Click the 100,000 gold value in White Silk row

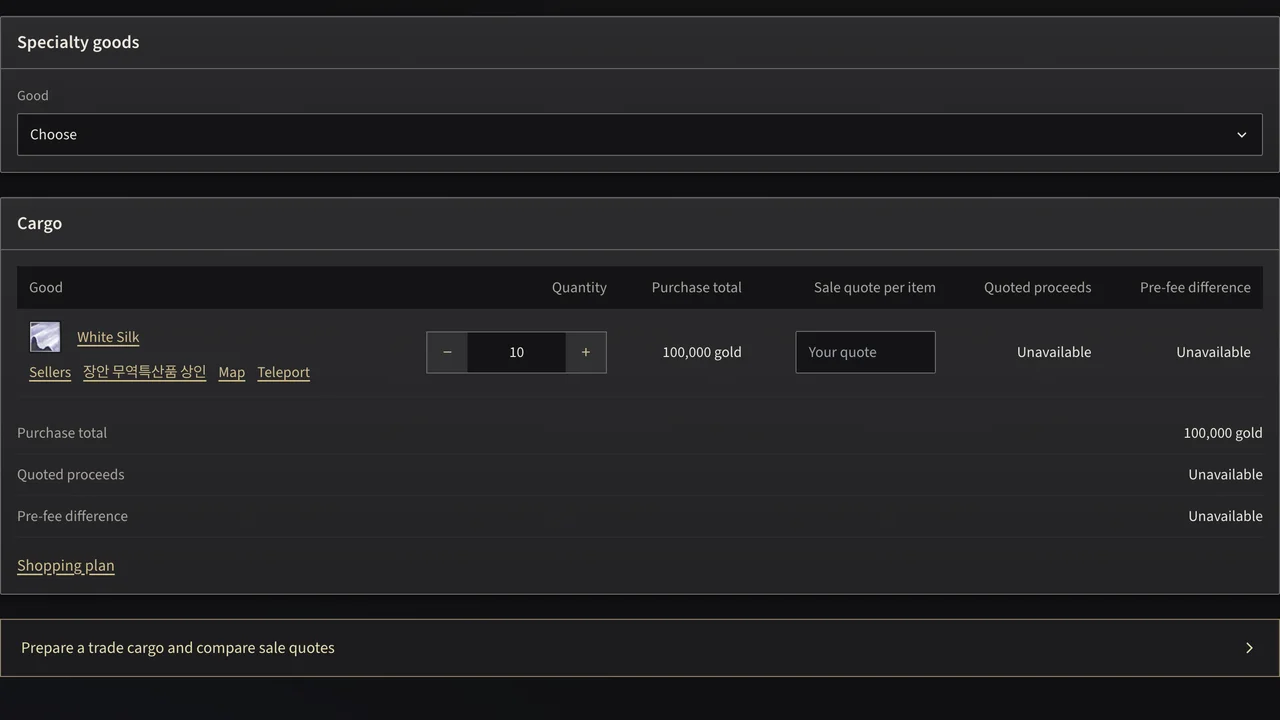(702, 352)
